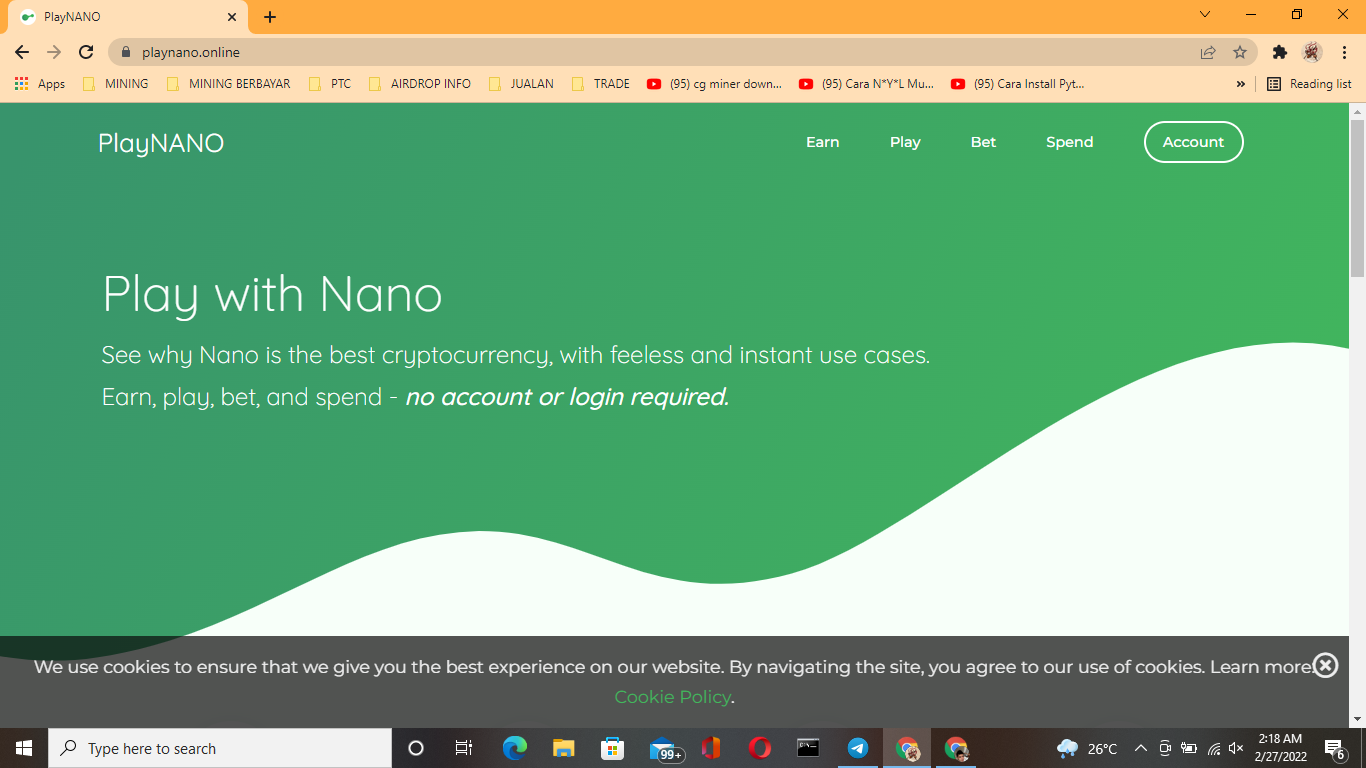Click the muted volume tray icon

click(1236, 748)
